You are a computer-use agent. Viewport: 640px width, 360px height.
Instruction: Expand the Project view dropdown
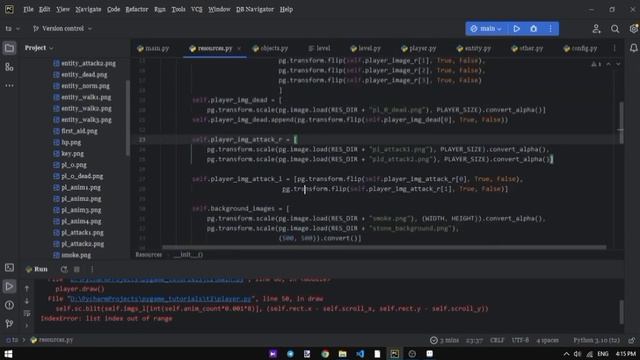pyautogui.click(x=39, y=48)
